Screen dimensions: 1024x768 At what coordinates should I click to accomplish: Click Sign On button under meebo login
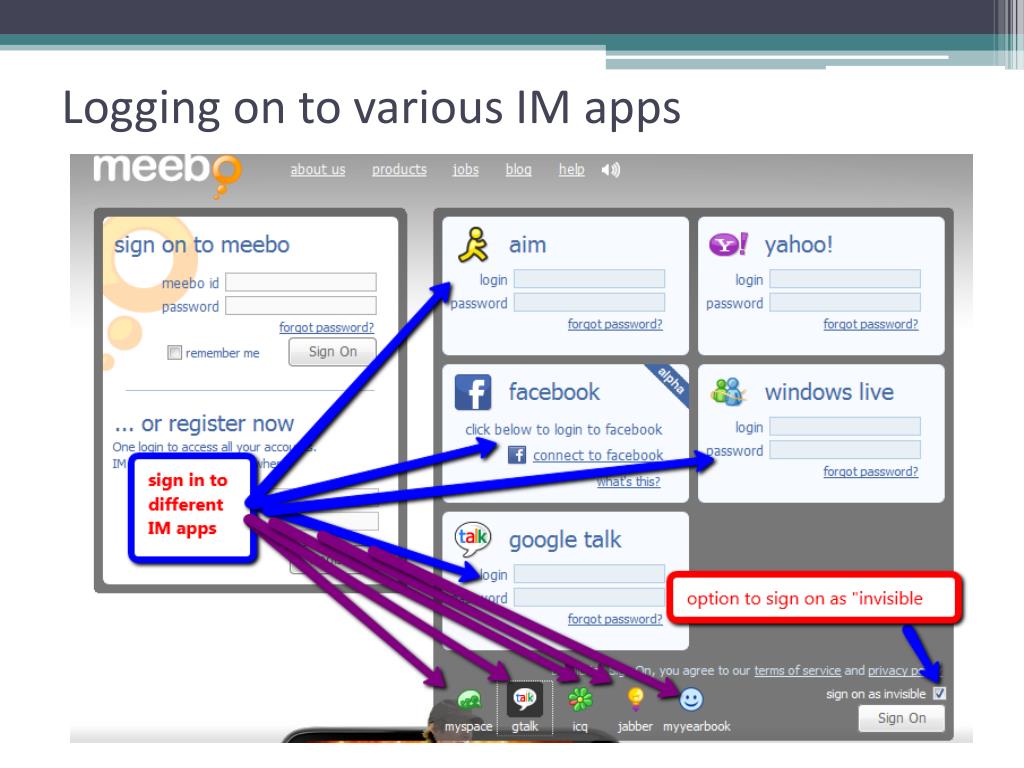332,351
